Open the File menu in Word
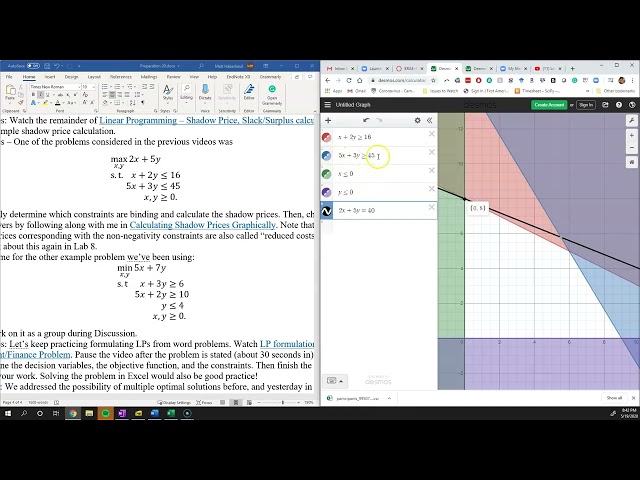 pyautogui.click(x=9, y=77)
